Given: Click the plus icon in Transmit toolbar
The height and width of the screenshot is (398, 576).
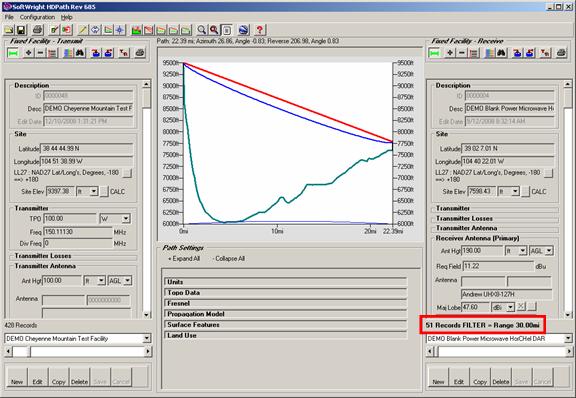Looking at the screenshot, I should pos(28,53).
